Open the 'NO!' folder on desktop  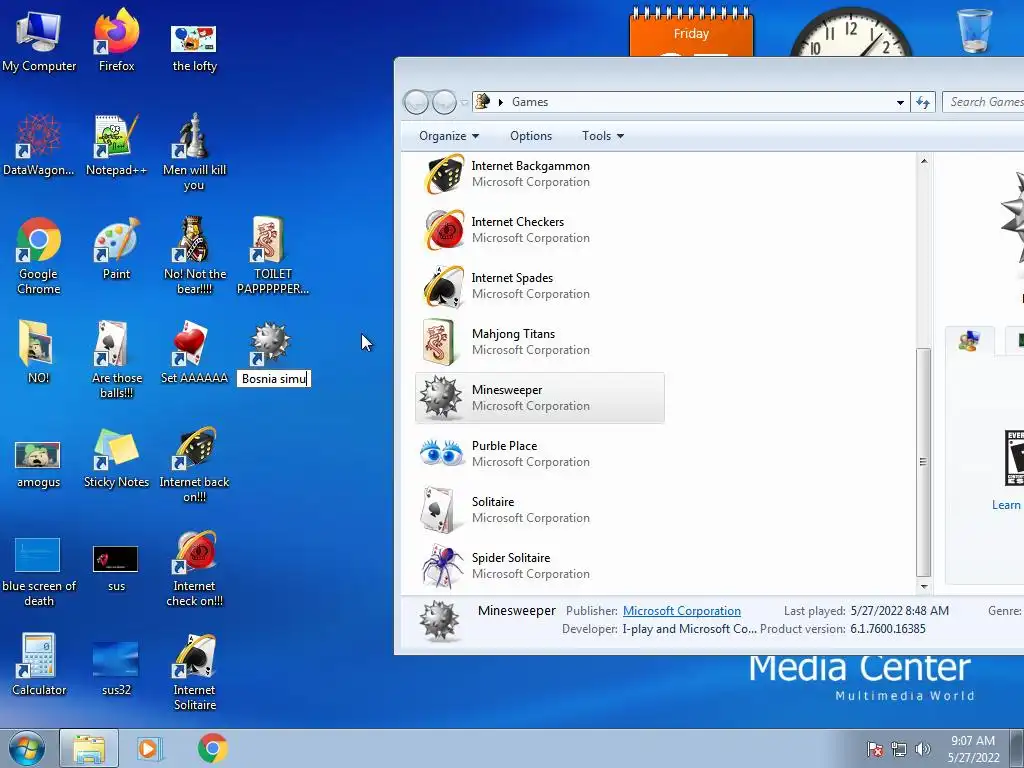pyautogui.click(x=39, y=351)
